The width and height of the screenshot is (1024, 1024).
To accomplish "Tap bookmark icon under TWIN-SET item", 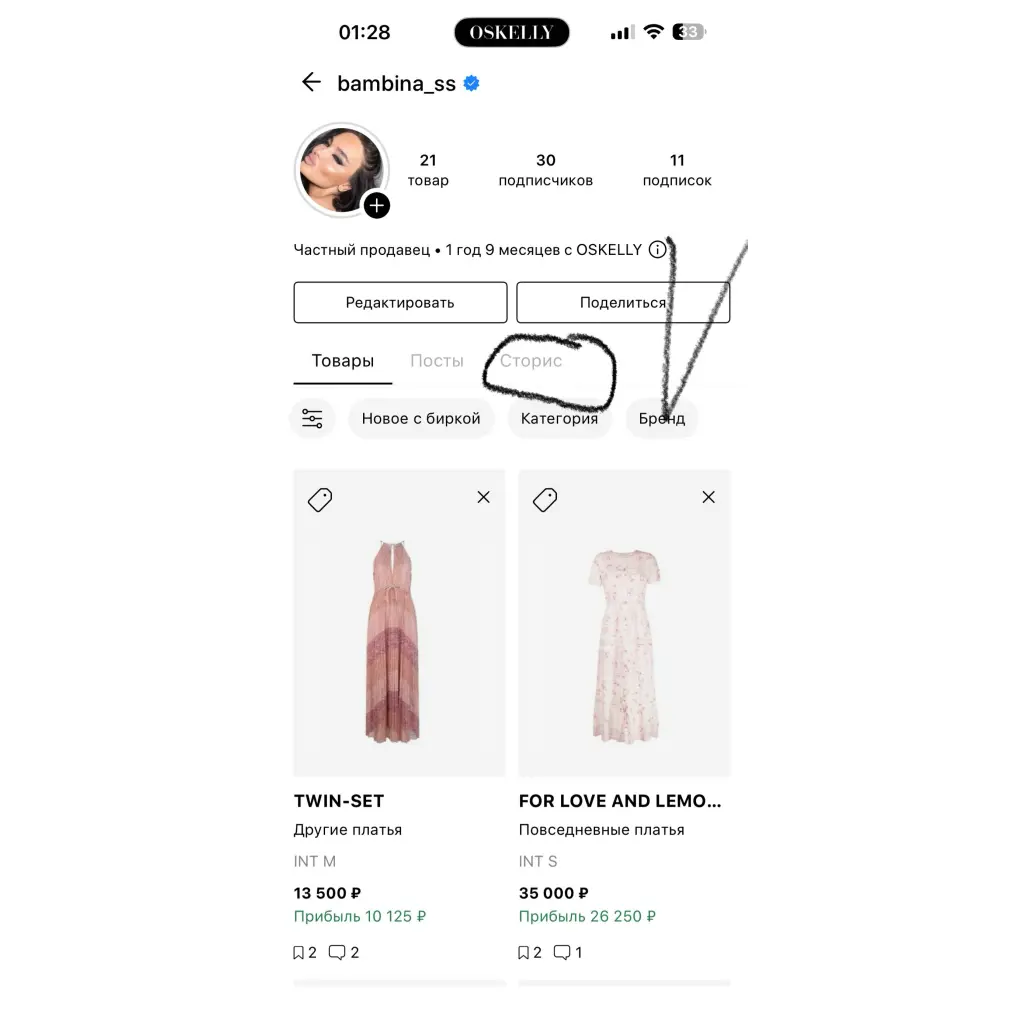I will tap(298, 953).
